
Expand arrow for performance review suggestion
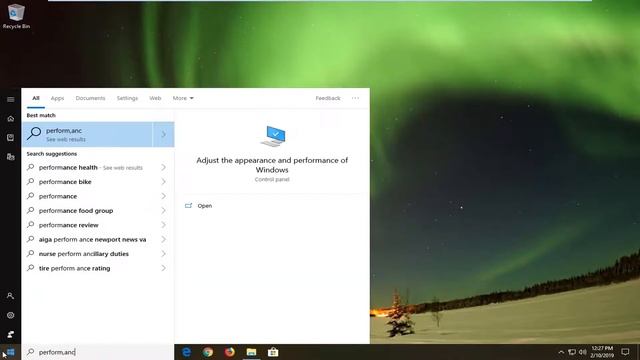pos(163,225)
